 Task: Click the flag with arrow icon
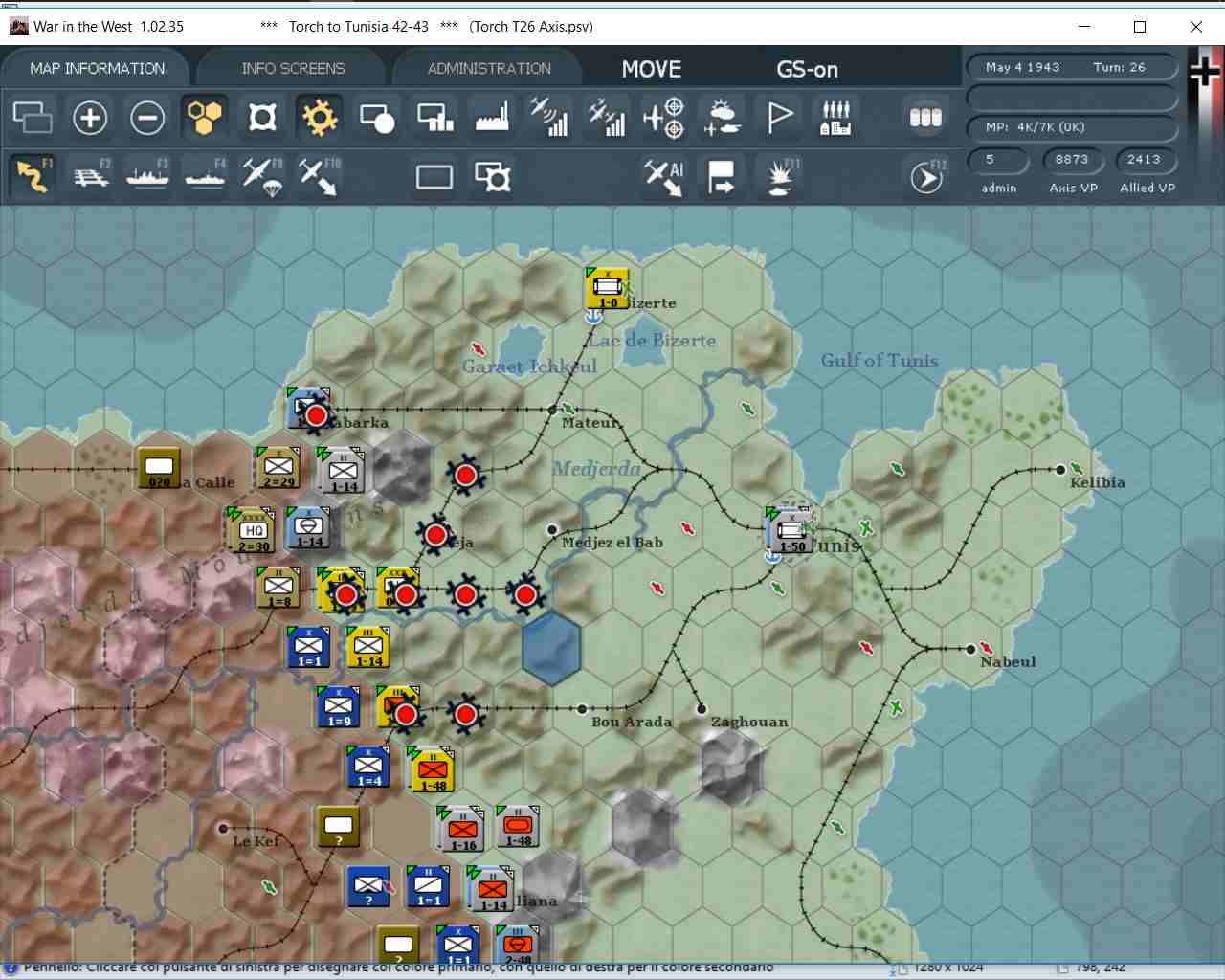(x=721, y=176)
